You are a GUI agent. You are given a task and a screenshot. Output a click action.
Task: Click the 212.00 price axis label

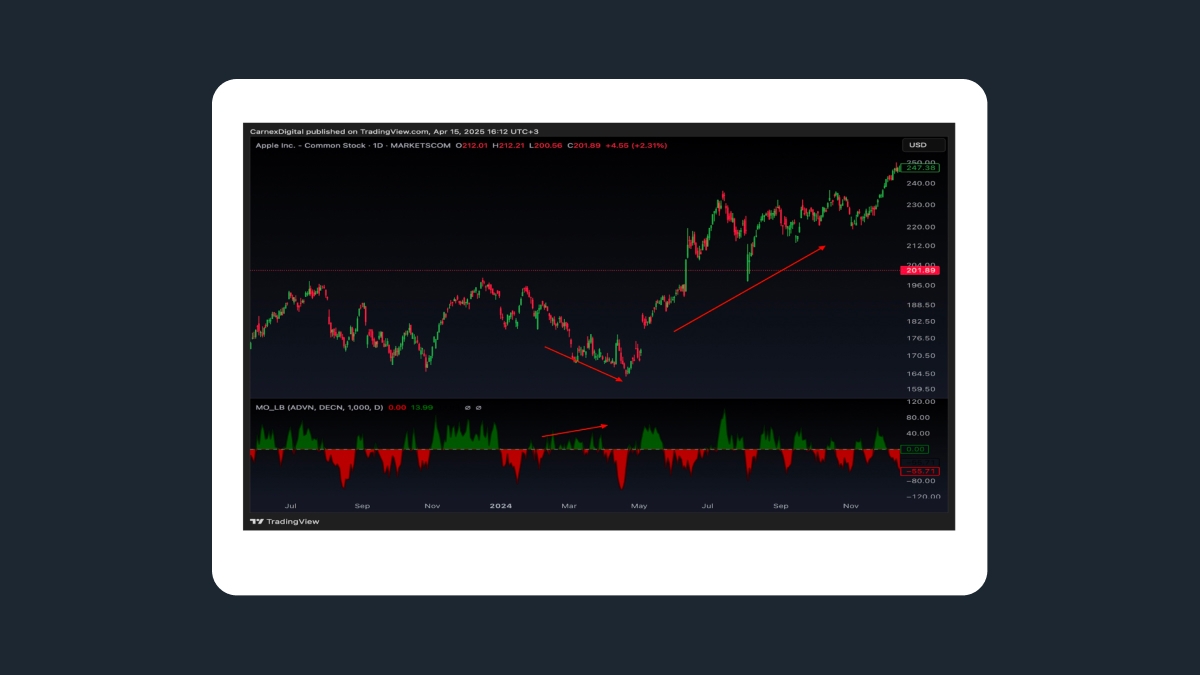pyautogui.click(x=921, y=245)
